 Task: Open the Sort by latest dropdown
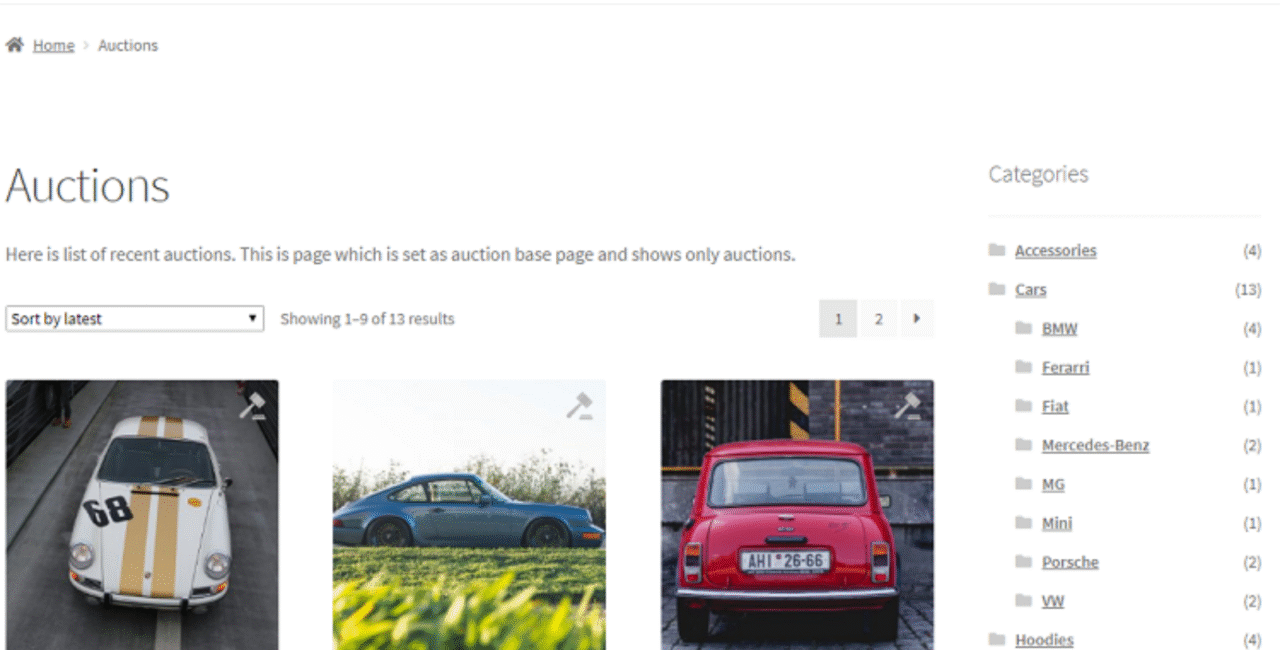(x=135, y=319)
